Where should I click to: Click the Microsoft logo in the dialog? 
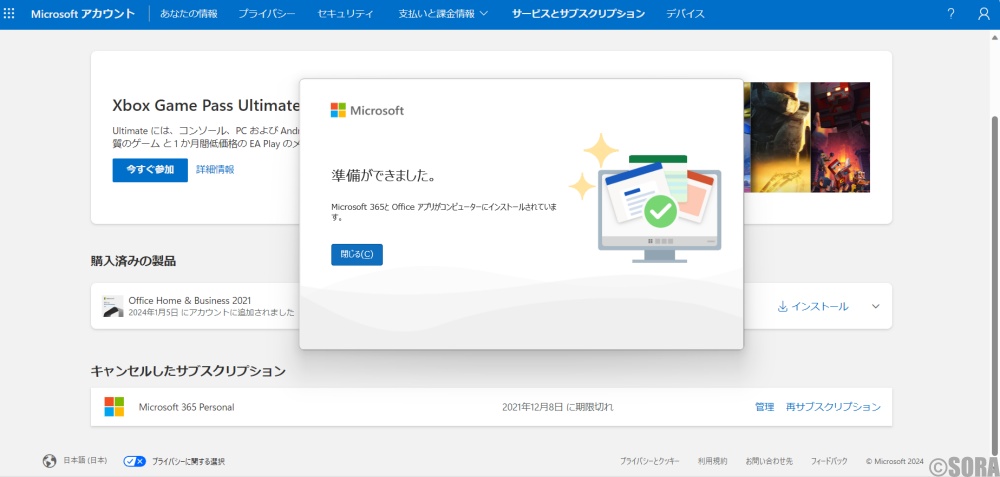point(367,110)
